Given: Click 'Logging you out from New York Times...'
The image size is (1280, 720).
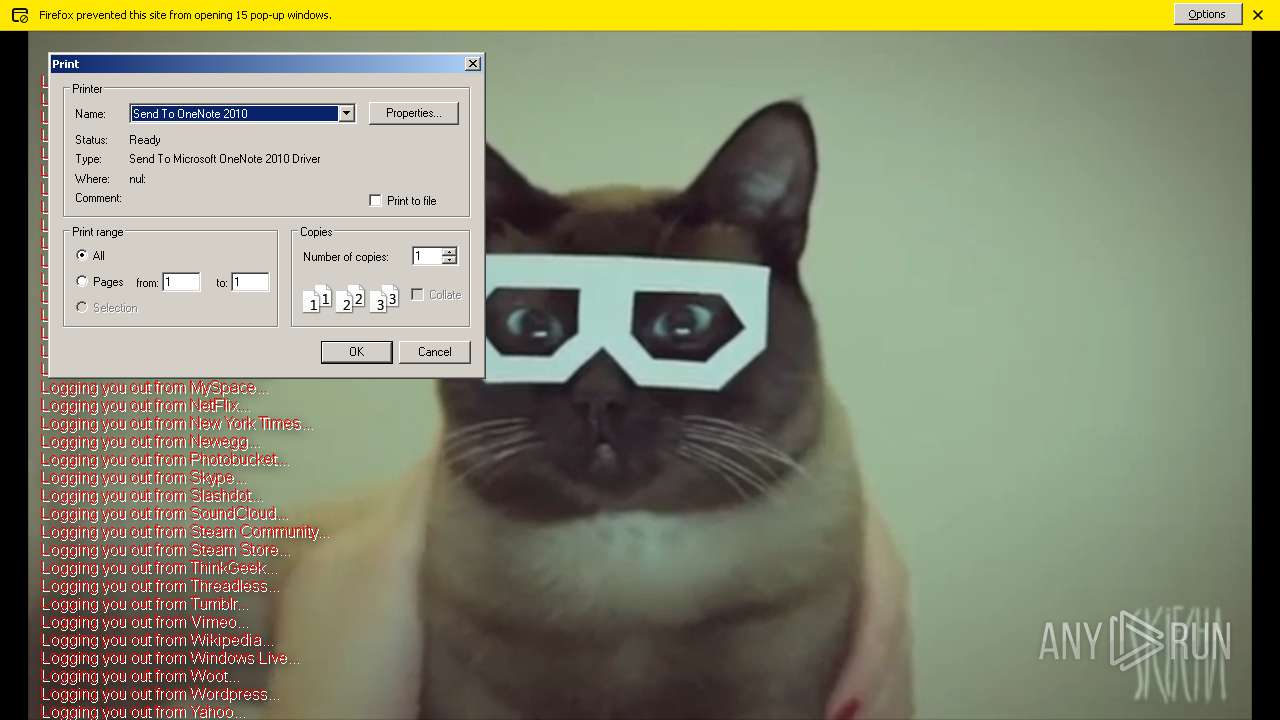Looking at the screenshot, I should (177, 424).
